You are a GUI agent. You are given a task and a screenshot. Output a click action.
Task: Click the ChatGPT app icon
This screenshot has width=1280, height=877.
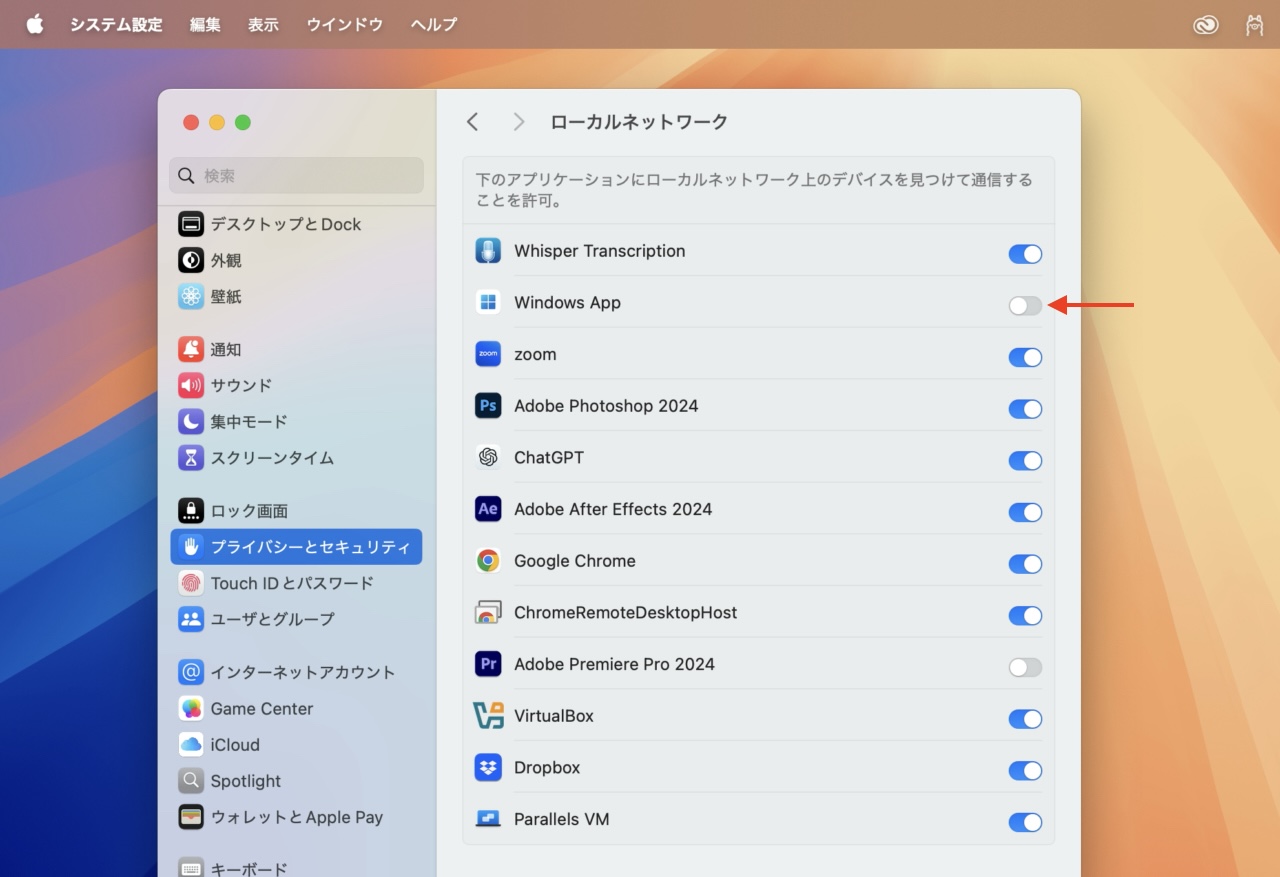[488, 458]
